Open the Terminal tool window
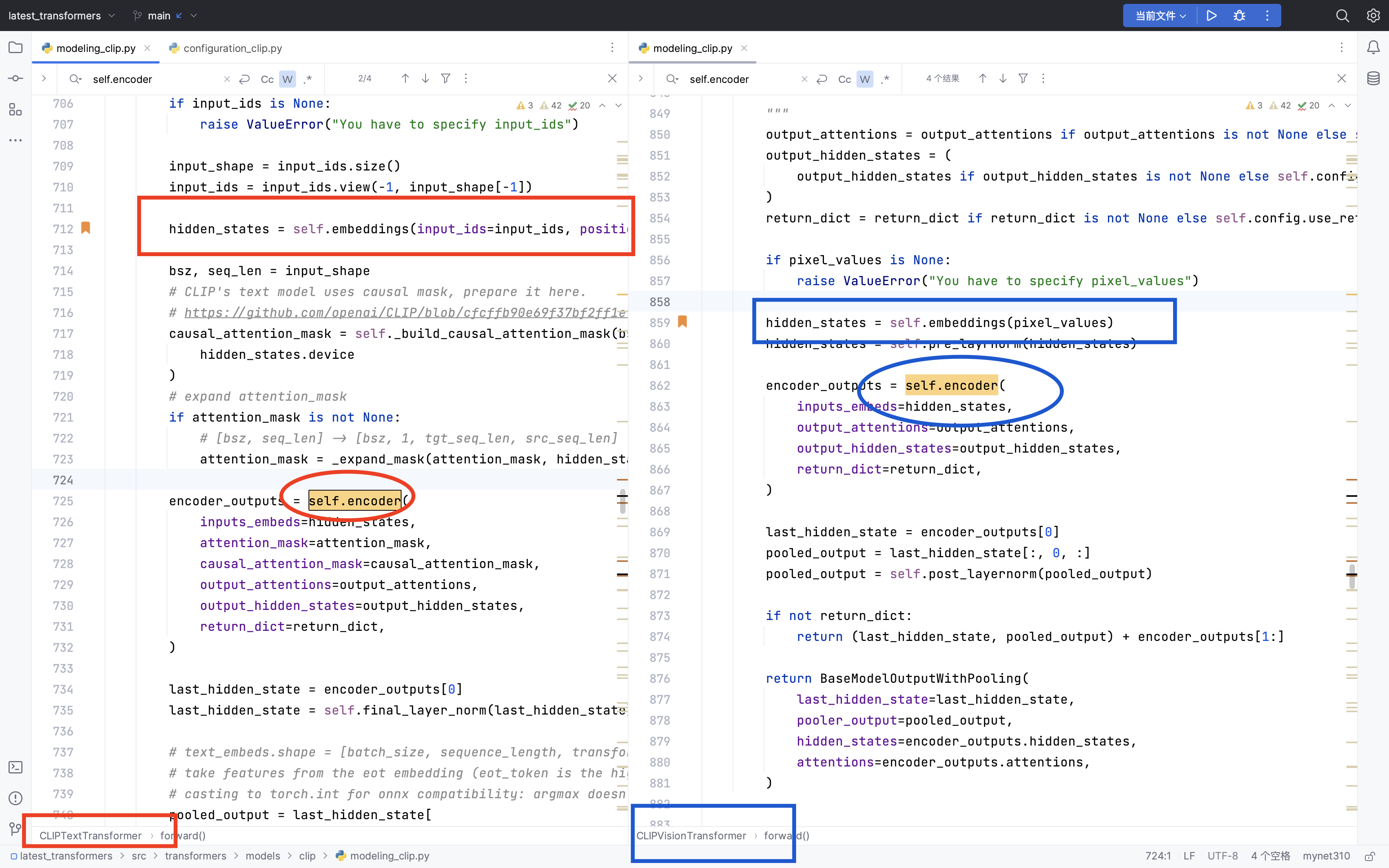 point(16,768)
